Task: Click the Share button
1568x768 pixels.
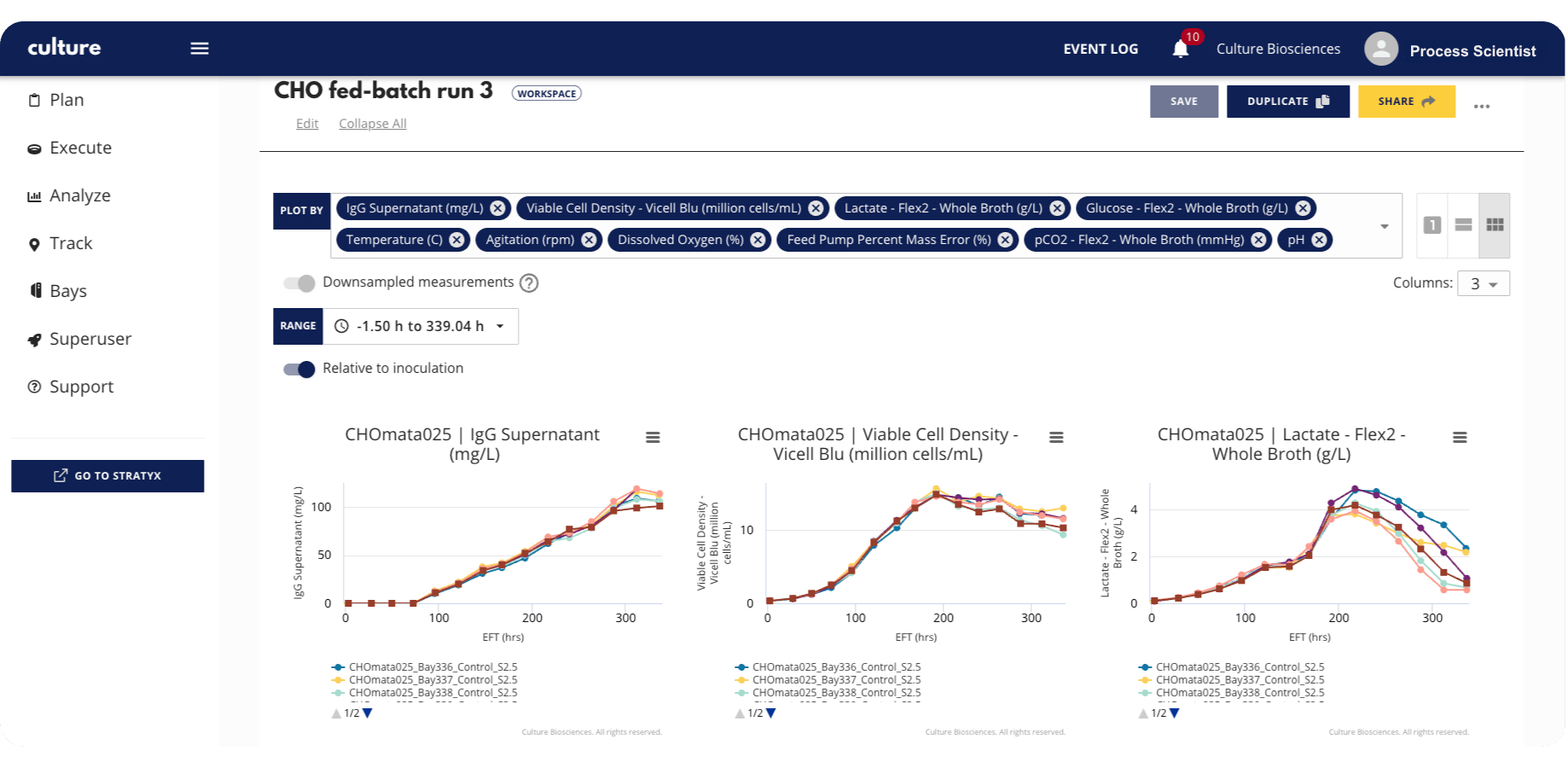Action: [x=1406, y=102]
